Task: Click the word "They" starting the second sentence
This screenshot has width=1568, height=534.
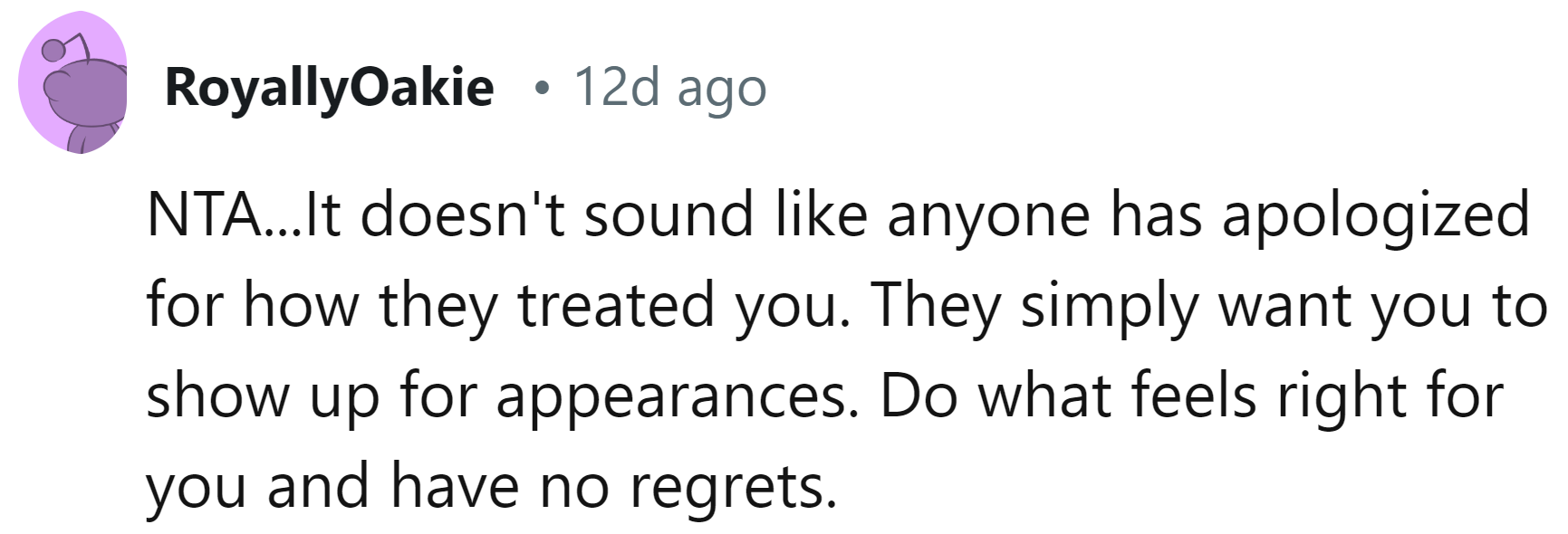Action: pyautogui.click(x=938, y=306)
